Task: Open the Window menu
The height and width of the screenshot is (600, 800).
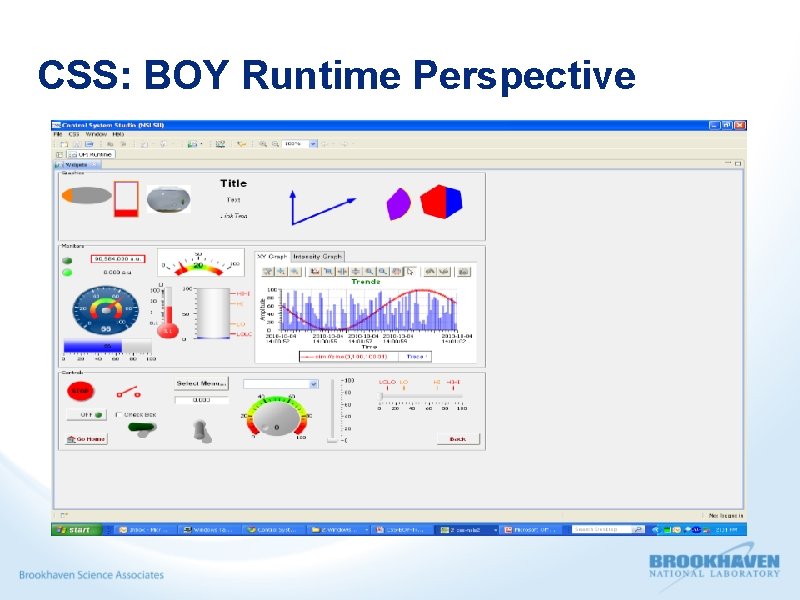Action: click(96, 134)
